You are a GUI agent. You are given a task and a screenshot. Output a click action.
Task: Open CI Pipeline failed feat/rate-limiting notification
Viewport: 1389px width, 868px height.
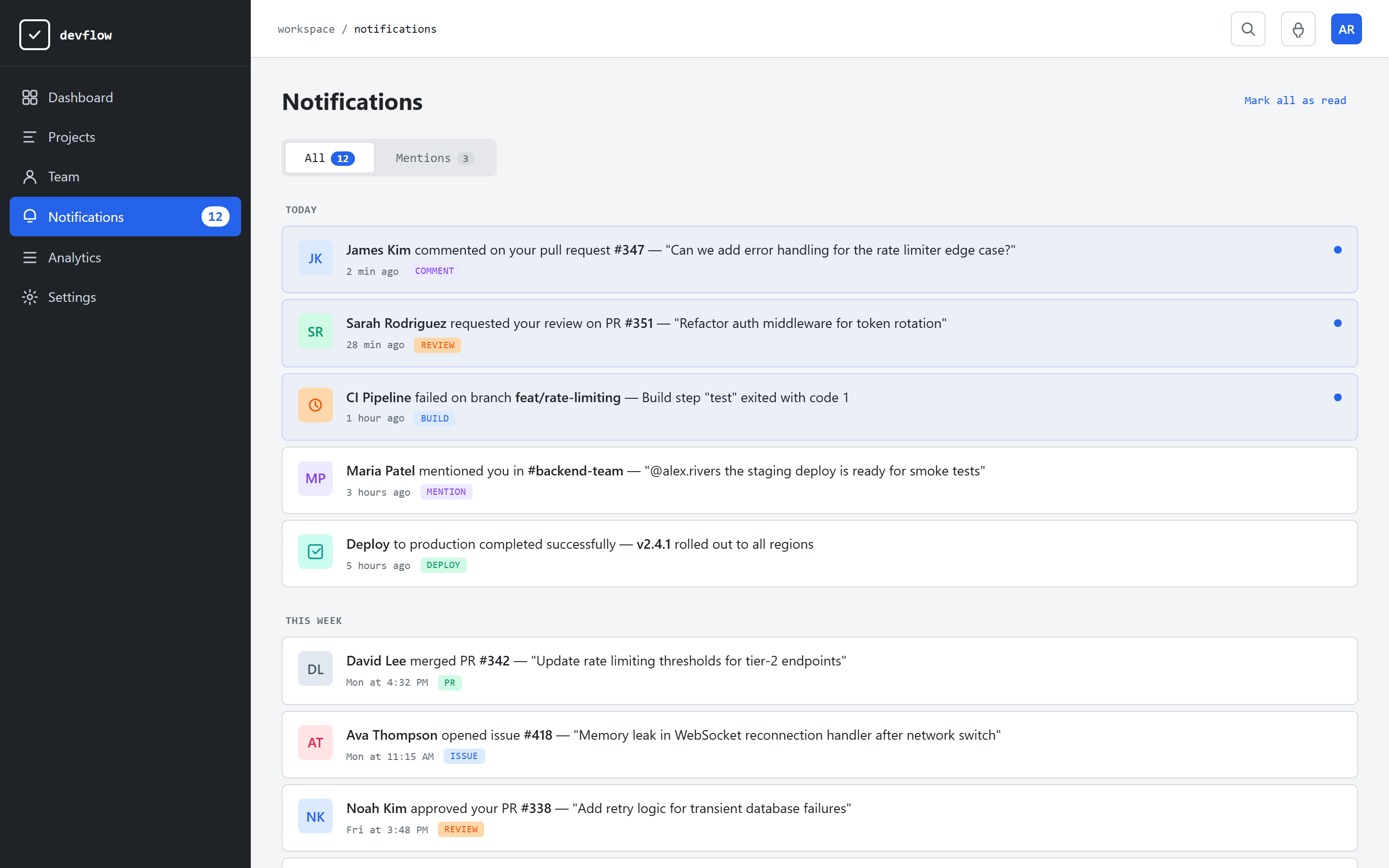[x=819, y=407]
